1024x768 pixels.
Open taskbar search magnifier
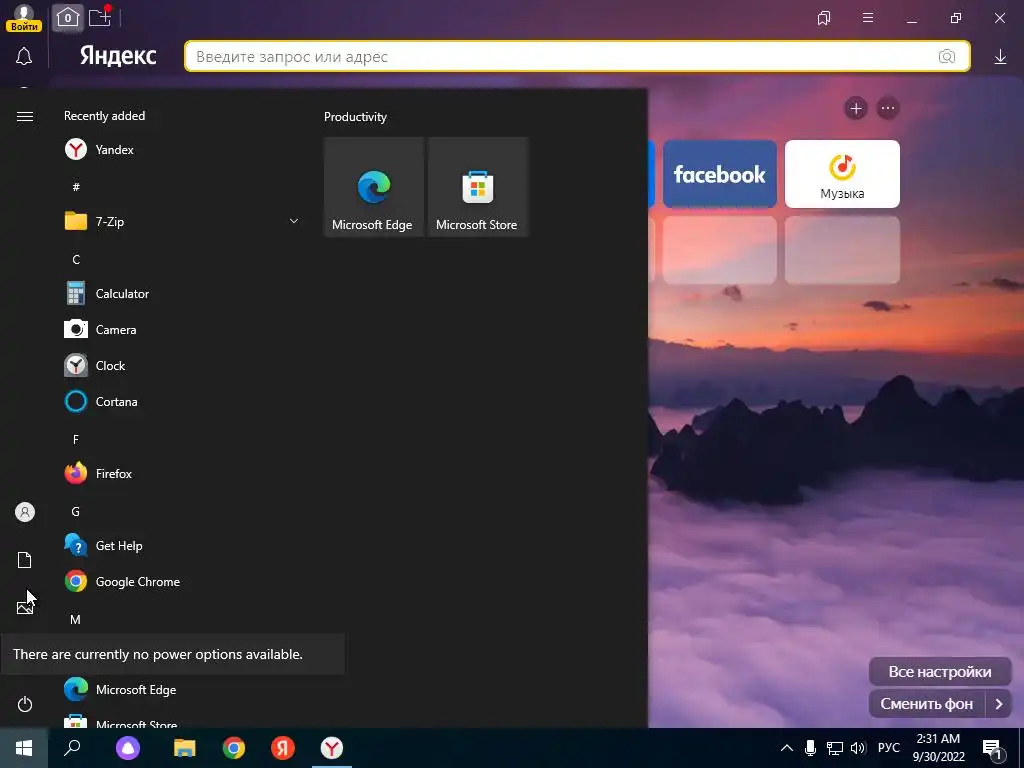[72, 748]
